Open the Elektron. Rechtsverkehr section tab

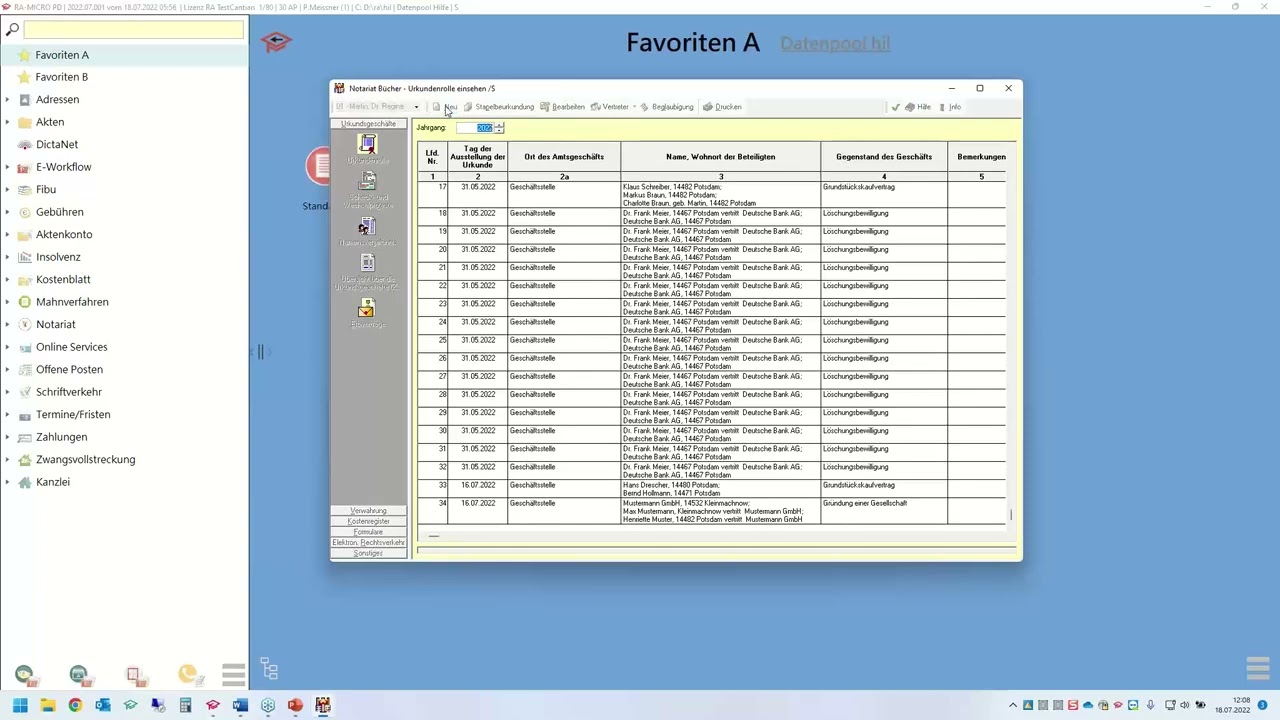click(x=368, y=543)
